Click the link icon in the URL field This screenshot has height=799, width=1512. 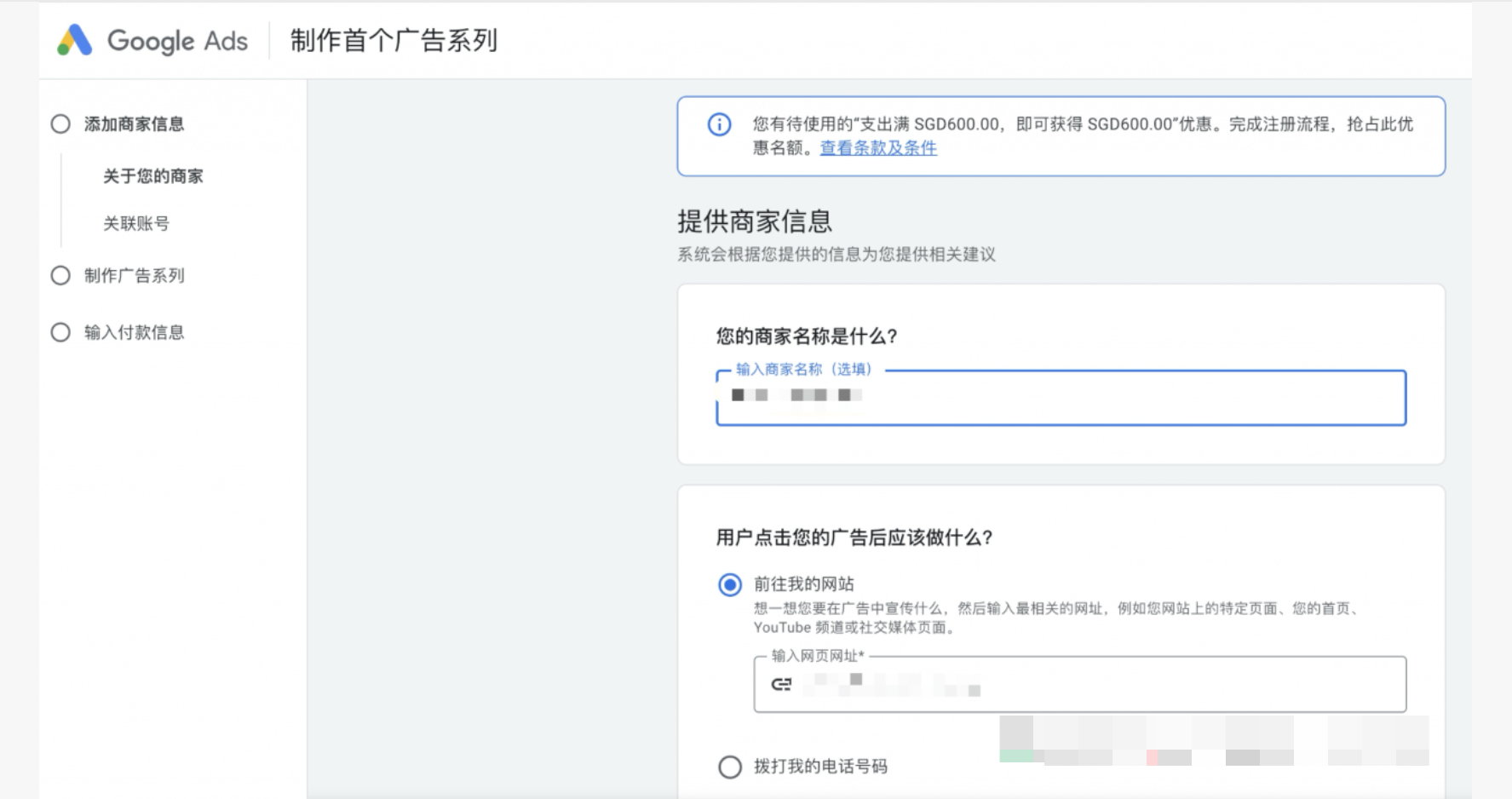click(781, 684)
